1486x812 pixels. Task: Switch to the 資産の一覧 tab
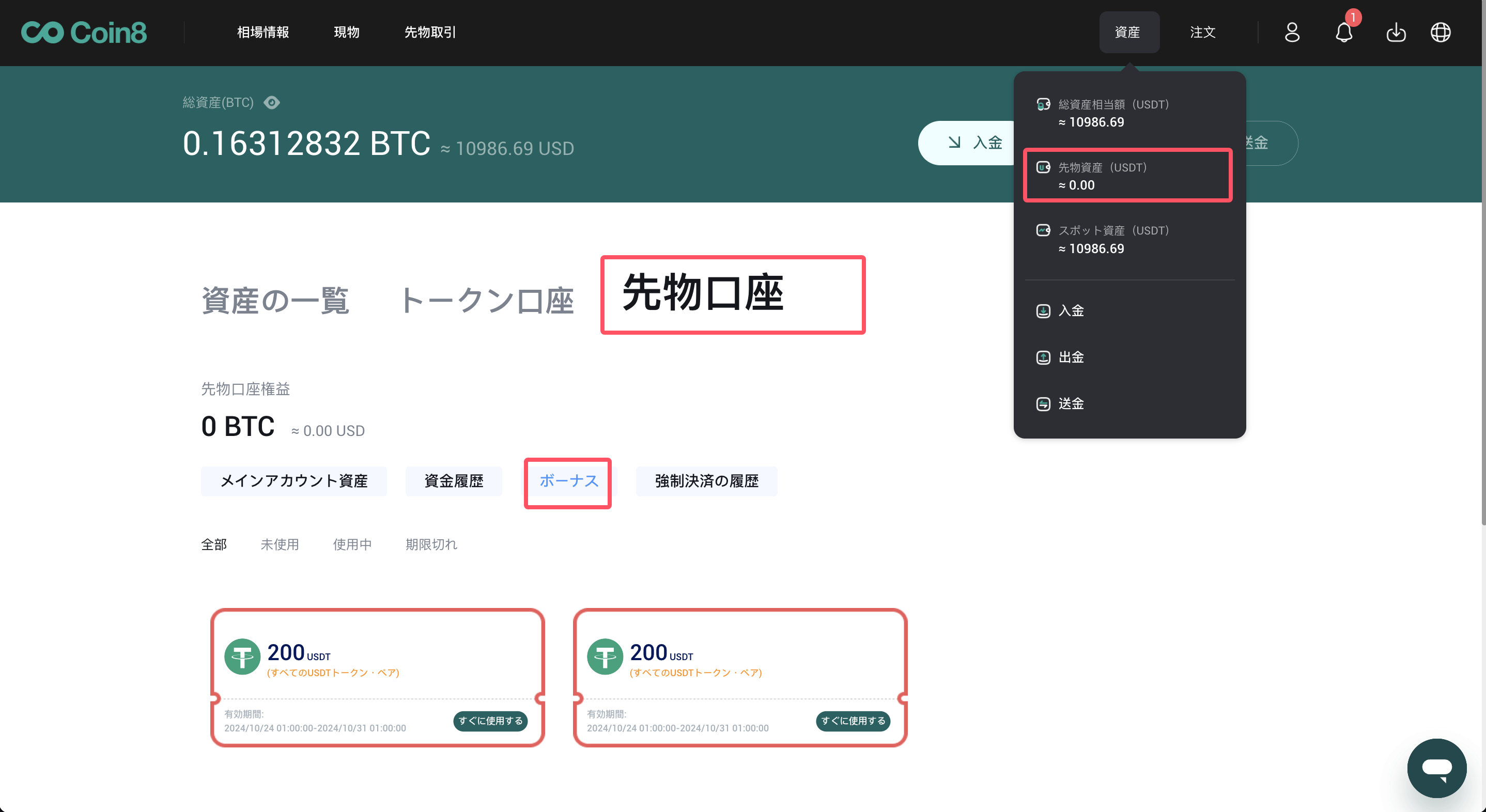[274, 301]
